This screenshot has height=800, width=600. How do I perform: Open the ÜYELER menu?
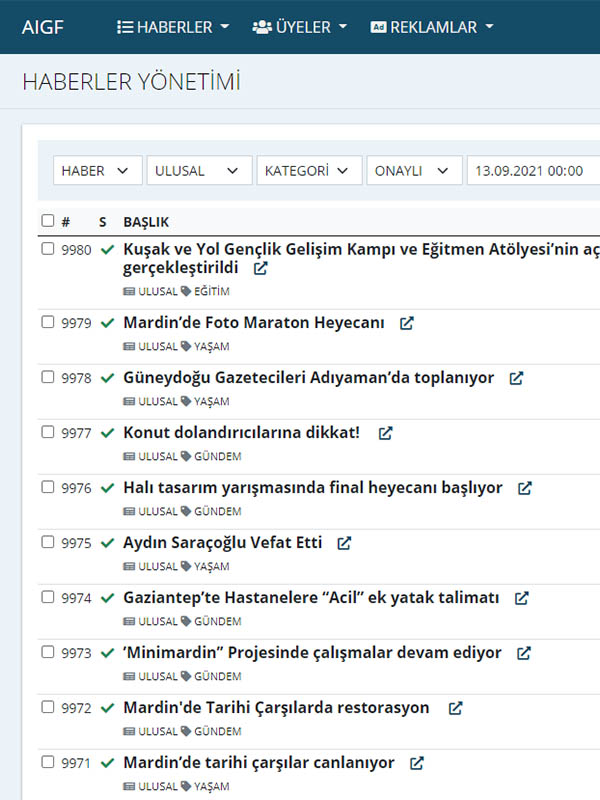pyautogui.click(x=299, y=27)
